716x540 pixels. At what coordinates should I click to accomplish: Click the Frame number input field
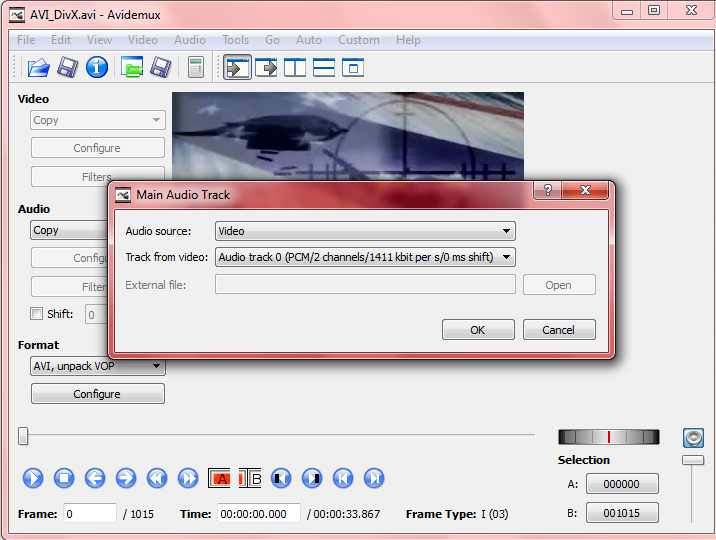(90, 514)
